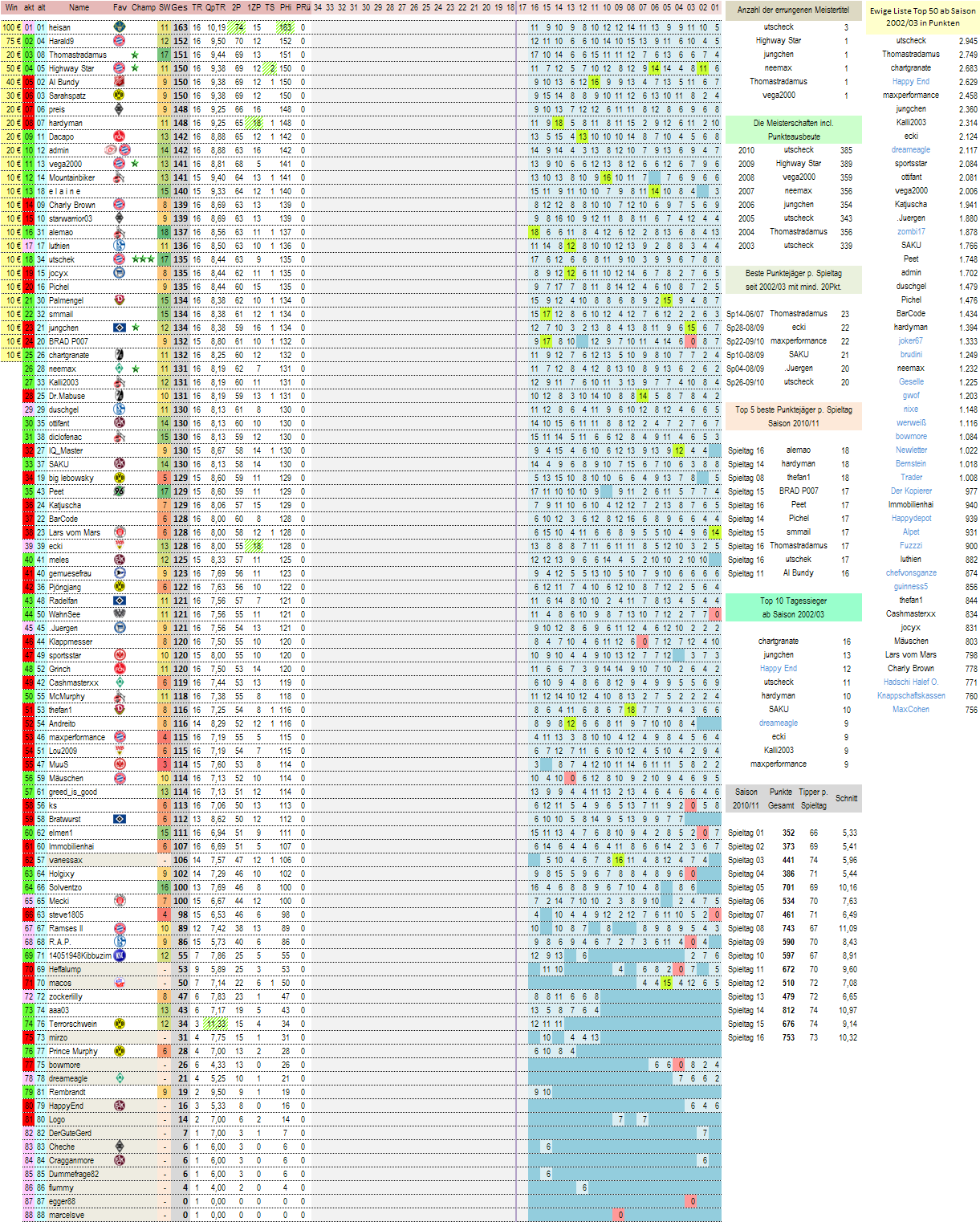Click the Werder Bremen logo next to Cashmasterxx
The width and height of the screenshot is (980, 1222).
(x=119, y=682)
